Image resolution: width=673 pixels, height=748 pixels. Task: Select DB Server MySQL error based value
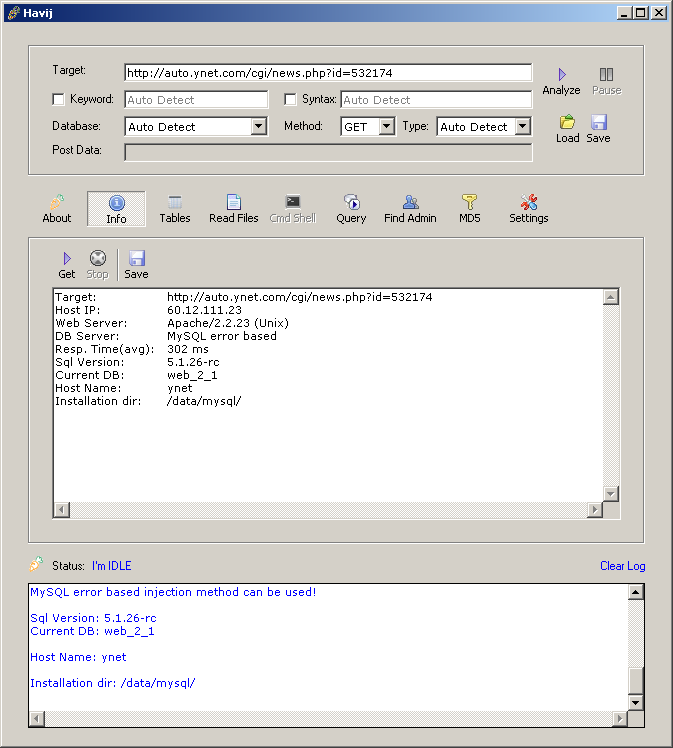coord(222,336)
